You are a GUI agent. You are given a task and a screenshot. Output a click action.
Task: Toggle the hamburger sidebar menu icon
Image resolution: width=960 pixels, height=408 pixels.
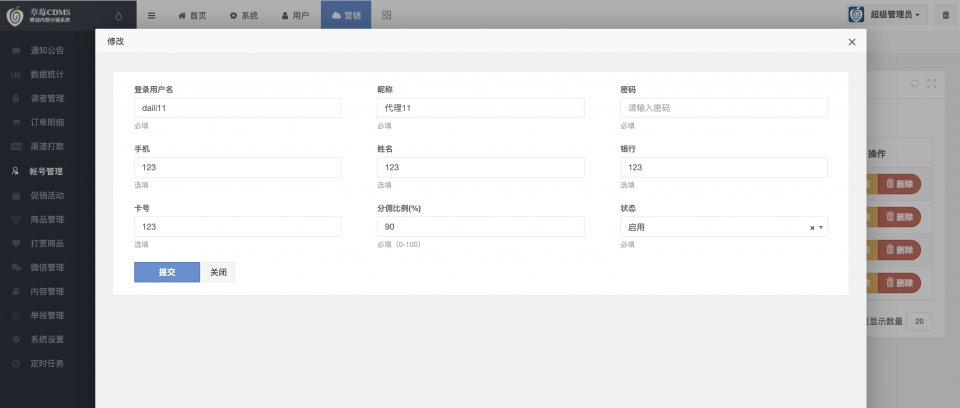(x=151, y=16)
